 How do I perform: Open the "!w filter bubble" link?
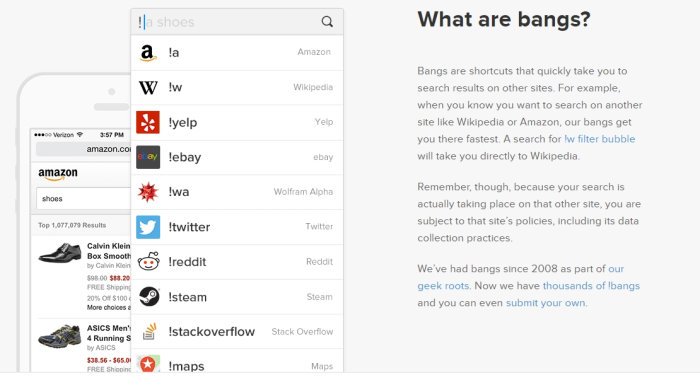click(x=600, y=139)
